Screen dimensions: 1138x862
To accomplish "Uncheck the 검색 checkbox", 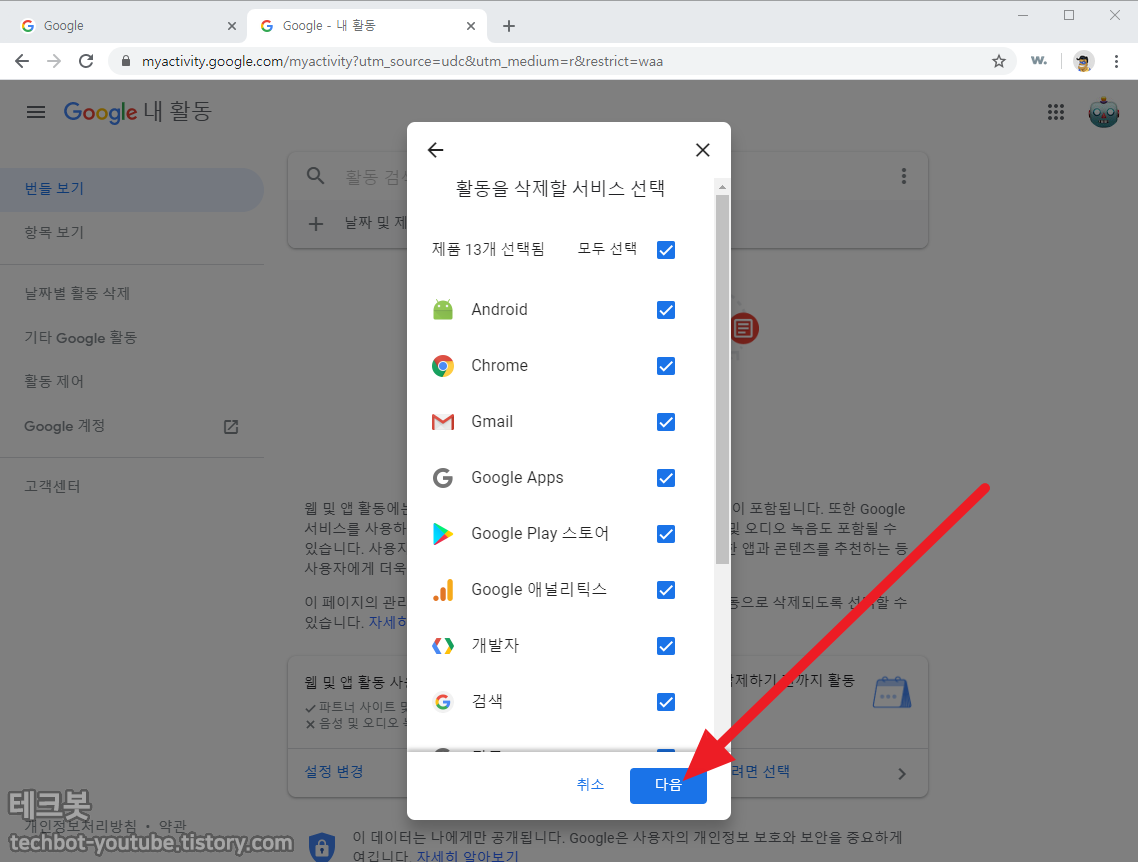I will tap(666, 702).
